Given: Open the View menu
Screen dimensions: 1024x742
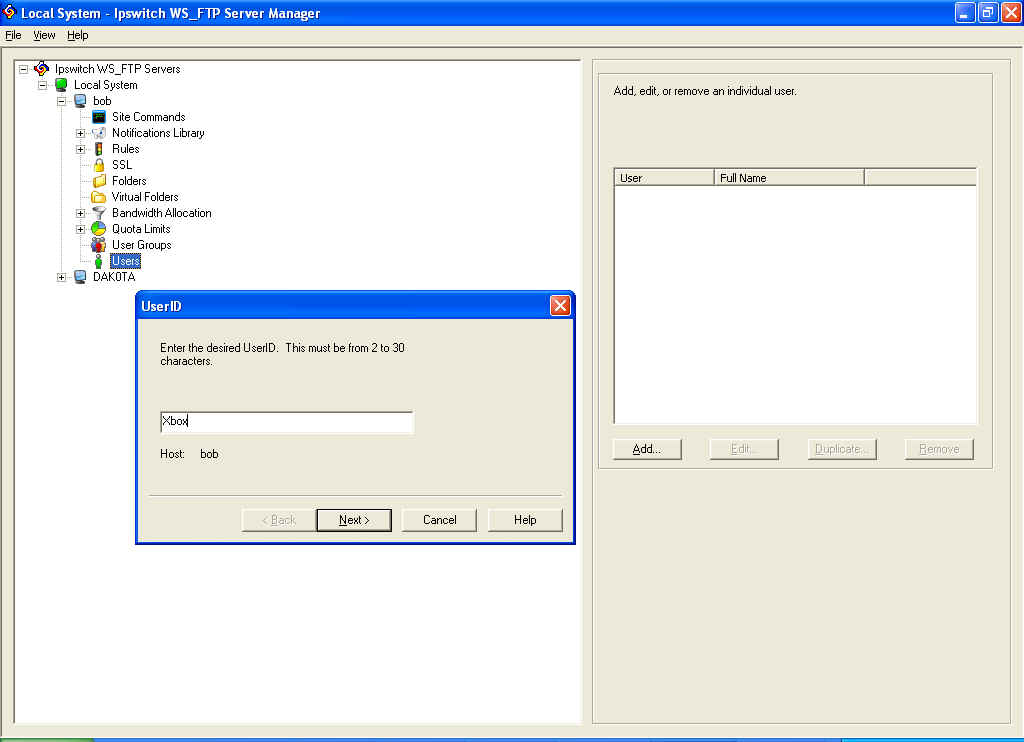Looking at the screenshot, I should (44, 35).
